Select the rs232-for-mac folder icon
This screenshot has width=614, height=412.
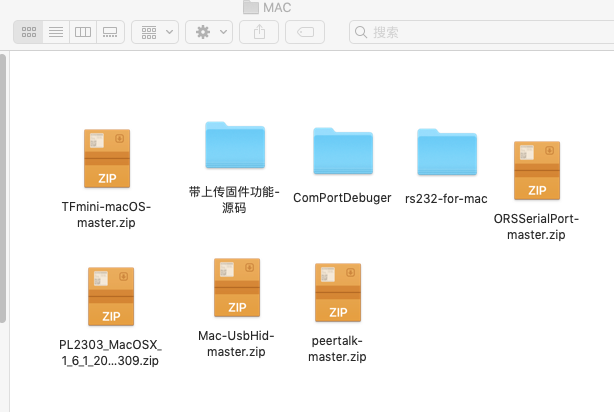447,152
